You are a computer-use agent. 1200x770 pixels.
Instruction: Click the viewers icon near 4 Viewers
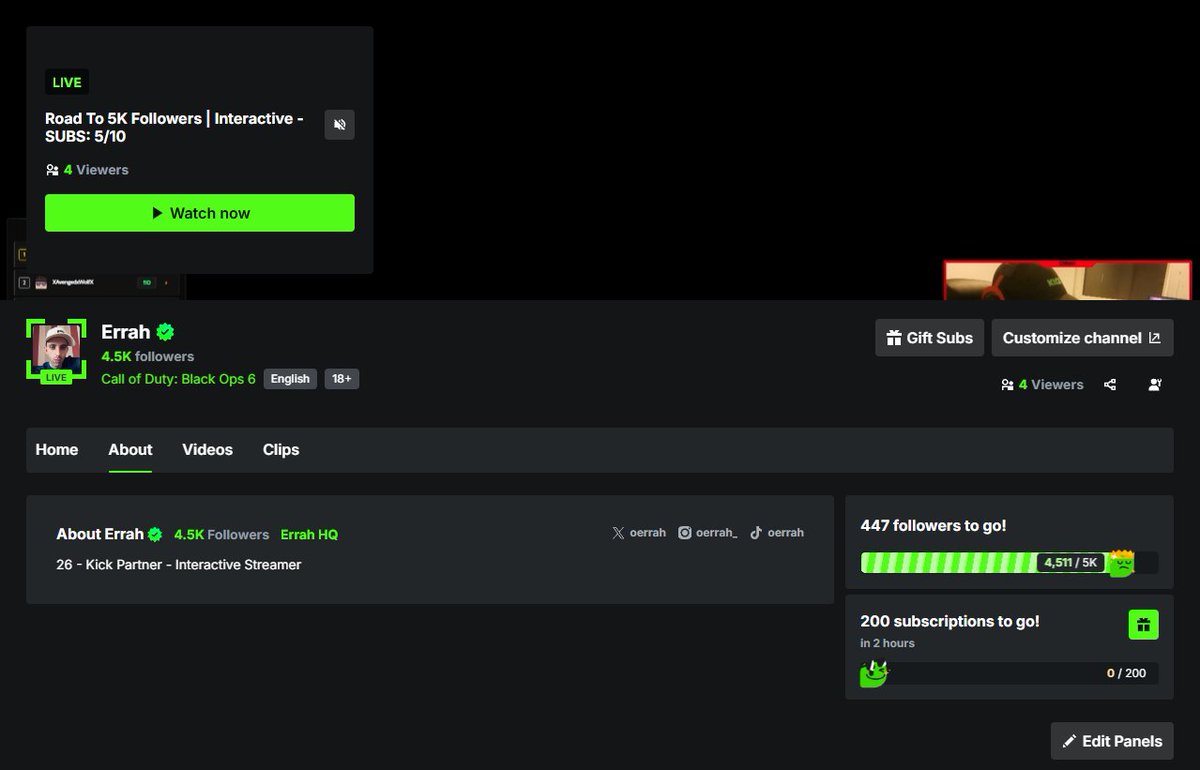tap(1007, 385)
